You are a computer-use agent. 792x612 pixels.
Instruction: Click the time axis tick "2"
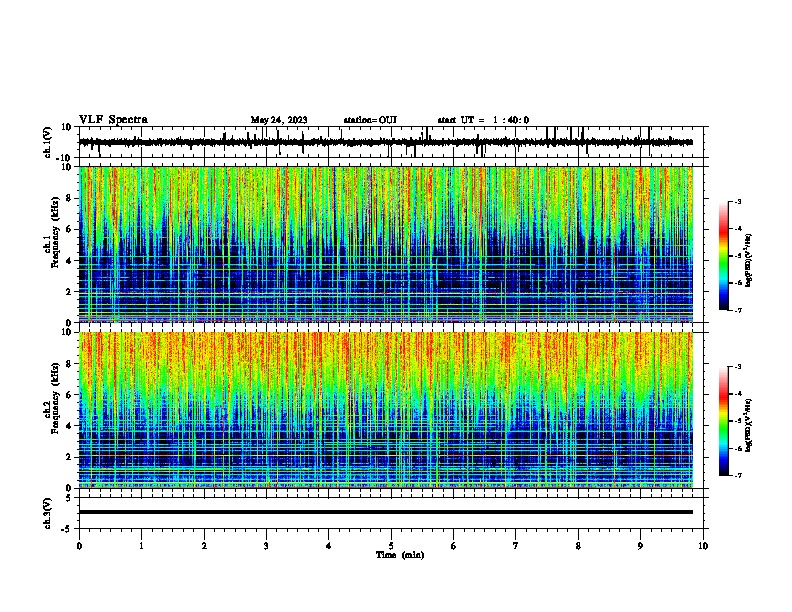tap(204, 546)
